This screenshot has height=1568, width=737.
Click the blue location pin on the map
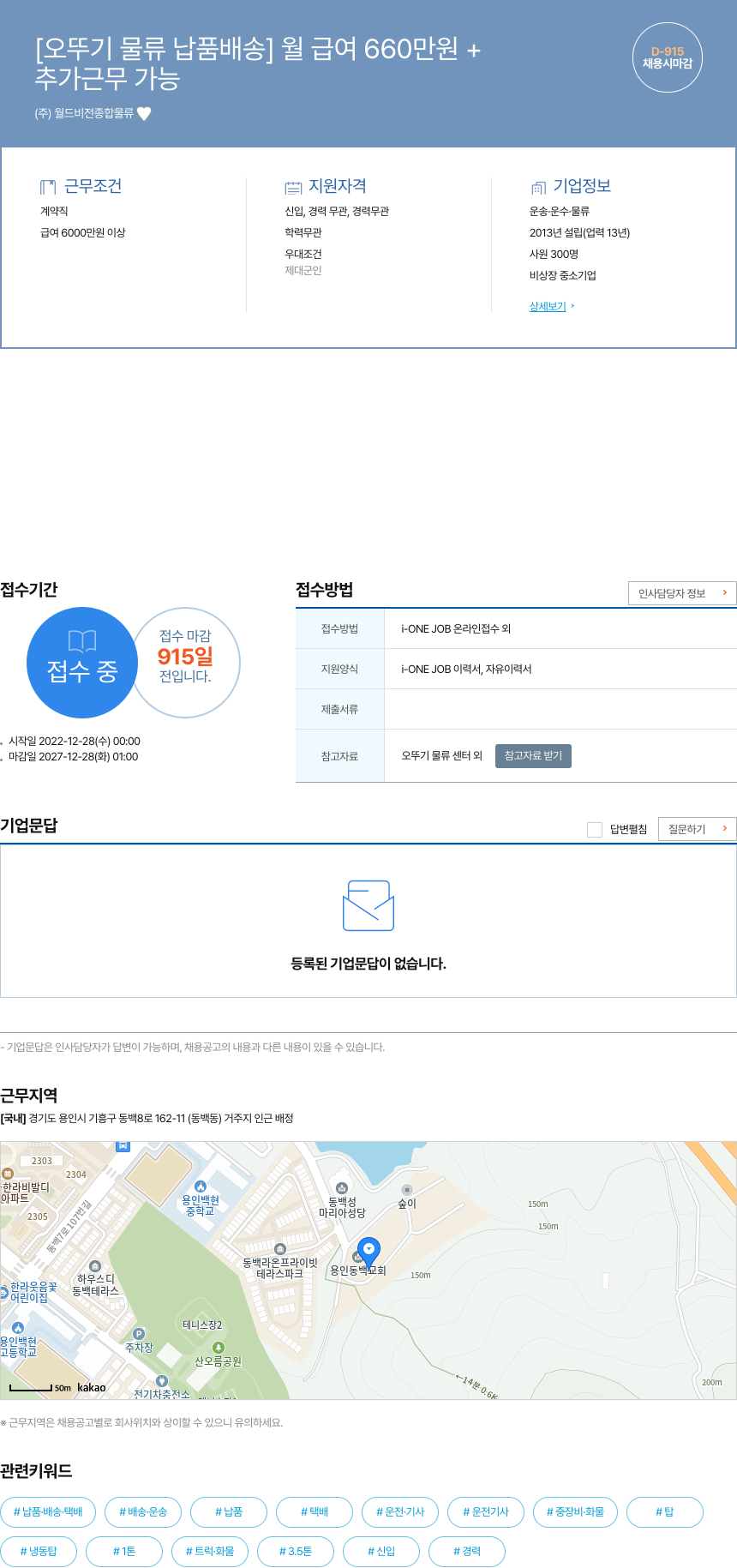368,1252
